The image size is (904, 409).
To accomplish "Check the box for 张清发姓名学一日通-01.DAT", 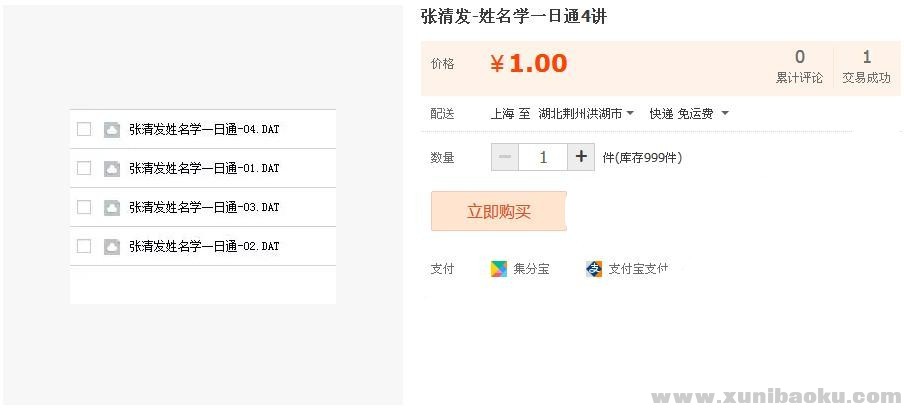I will (x=84, y=168).
